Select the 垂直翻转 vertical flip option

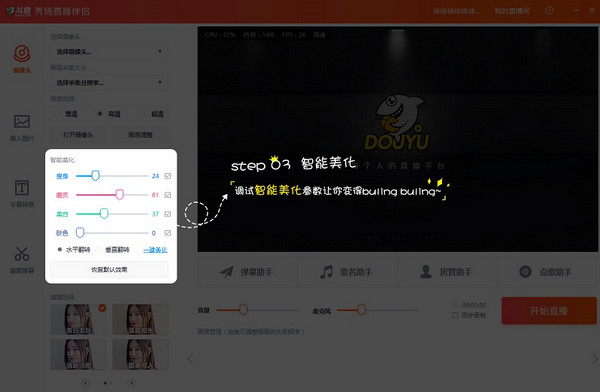pyautogui.click(x=113, y=250)
